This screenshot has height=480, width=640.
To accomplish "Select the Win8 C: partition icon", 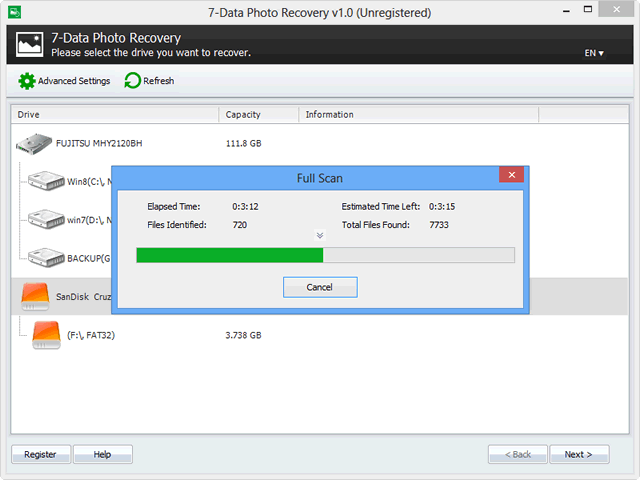I will pos(46,182).
